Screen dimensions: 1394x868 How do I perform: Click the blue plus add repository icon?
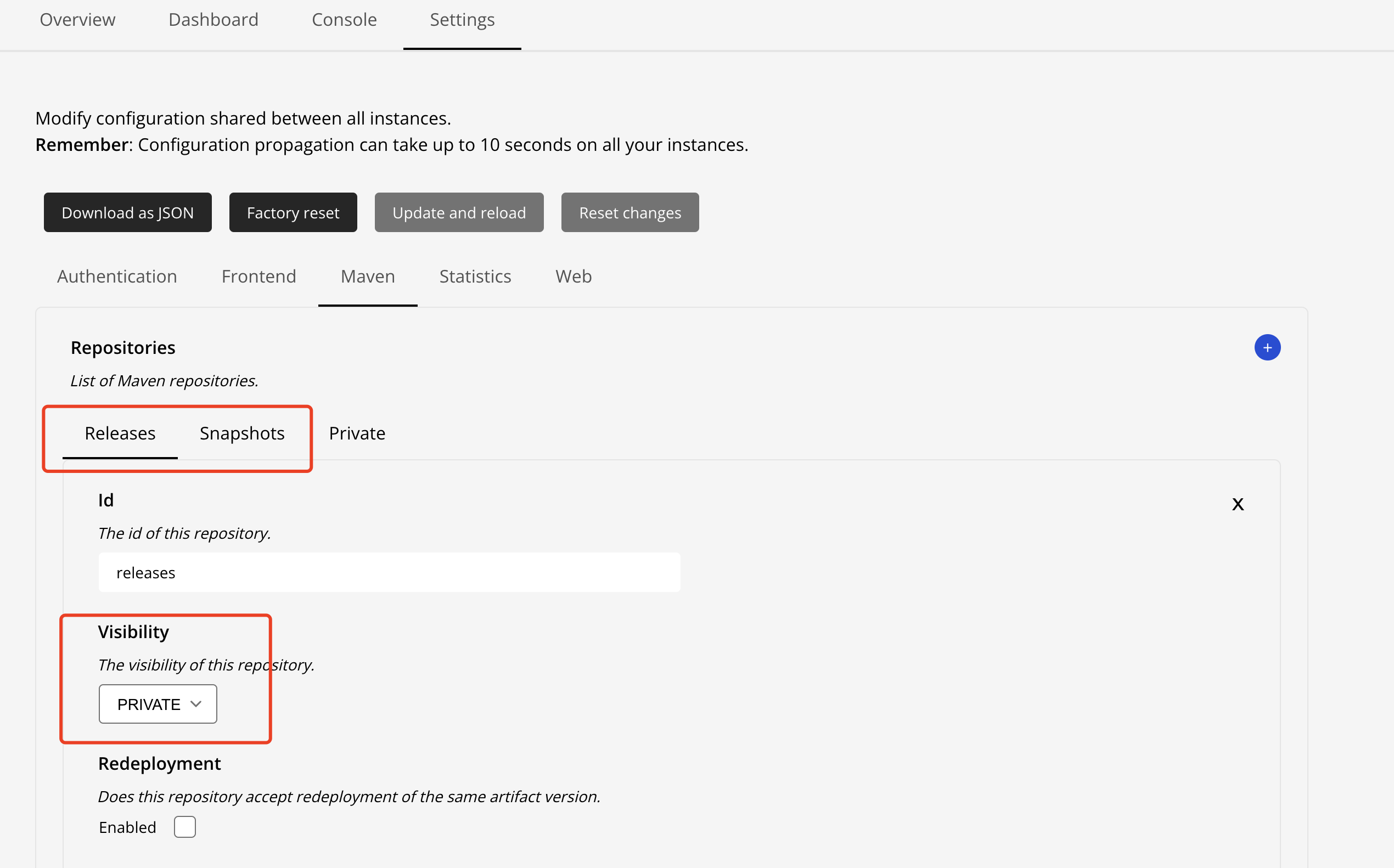tap(1267, 347)
